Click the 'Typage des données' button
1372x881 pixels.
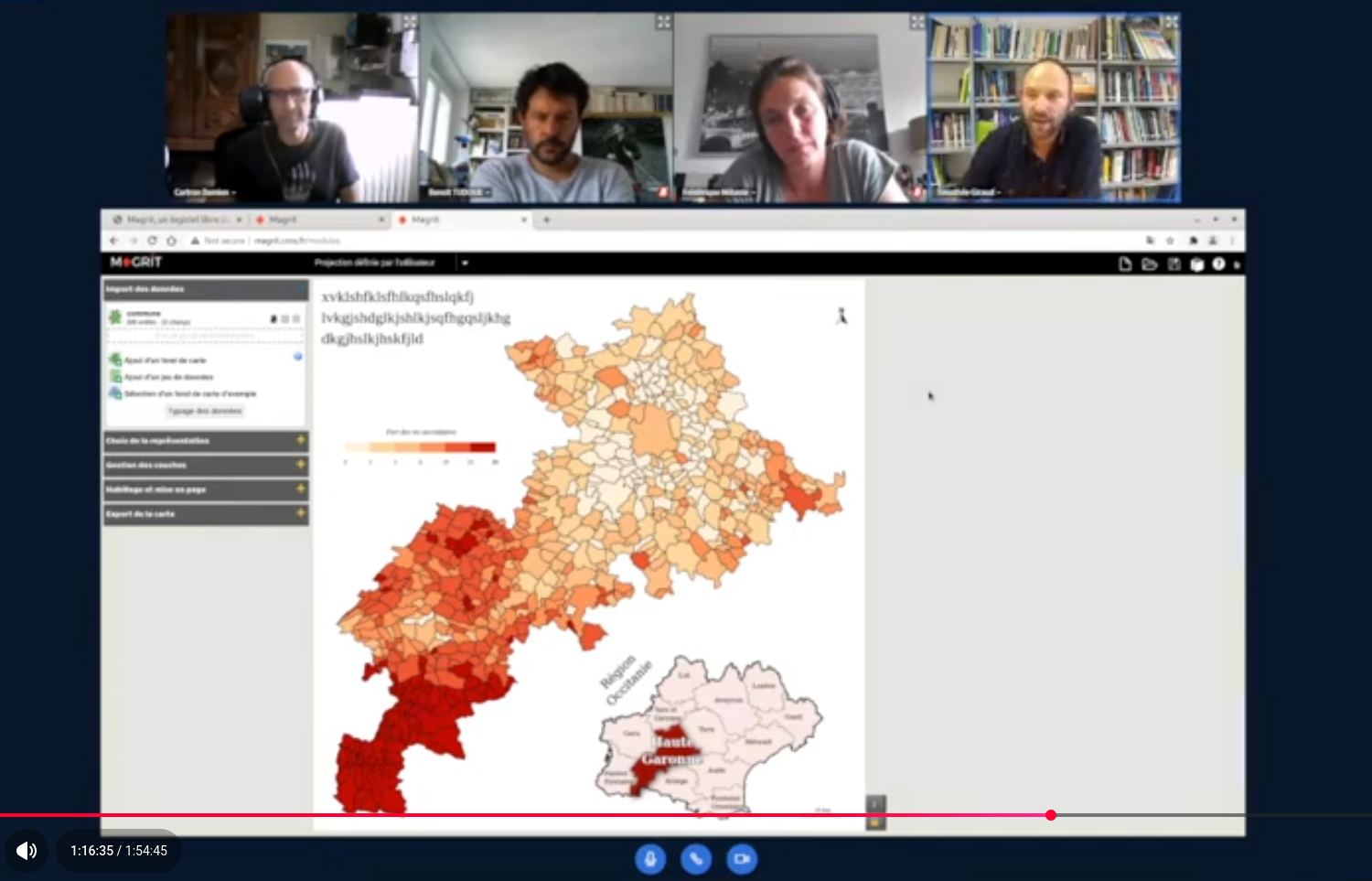[x=206, y=412]
